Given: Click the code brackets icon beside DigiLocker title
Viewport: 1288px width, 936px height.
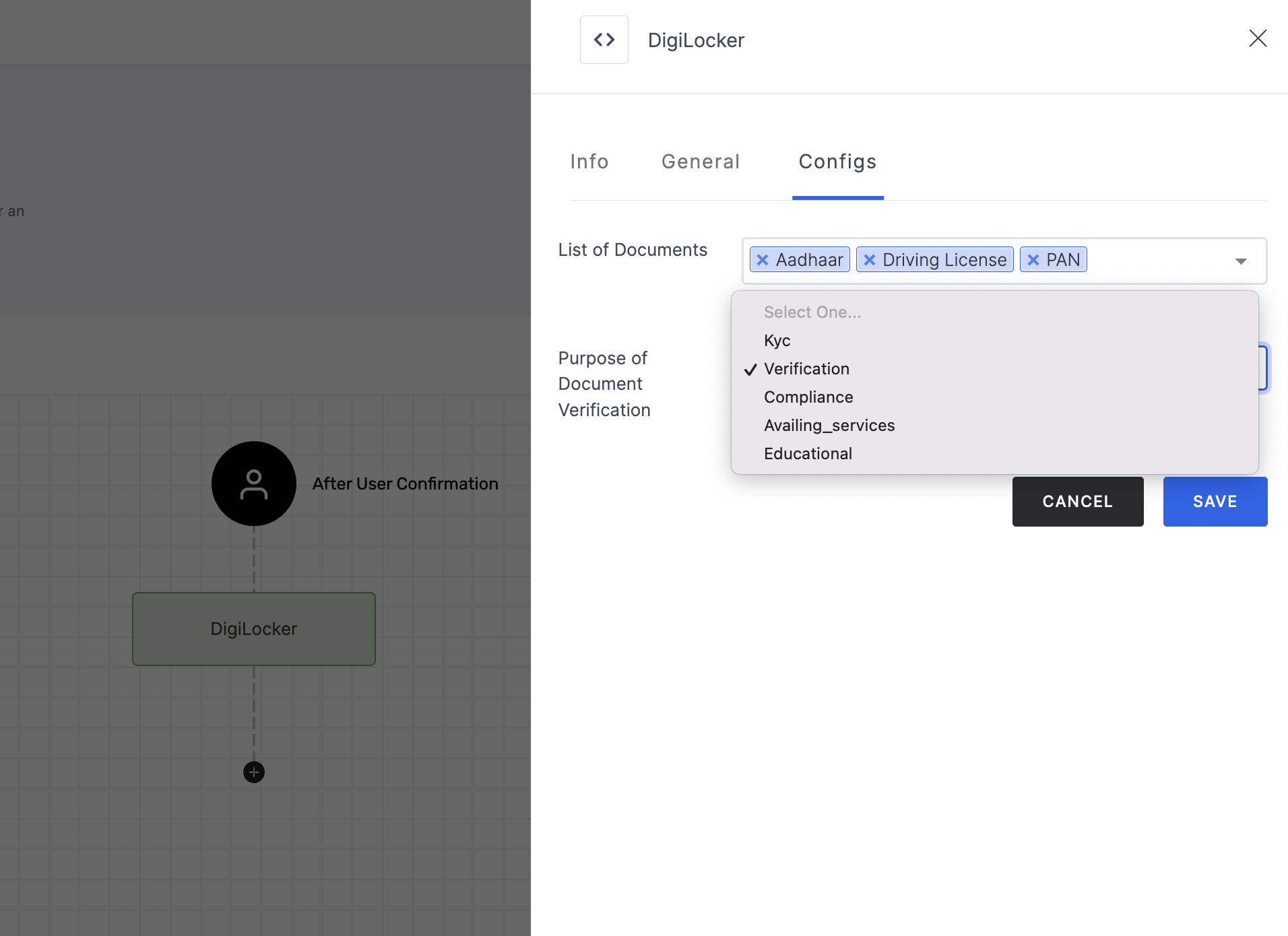Looking at the screenshot, I should (x=604, y=40).
